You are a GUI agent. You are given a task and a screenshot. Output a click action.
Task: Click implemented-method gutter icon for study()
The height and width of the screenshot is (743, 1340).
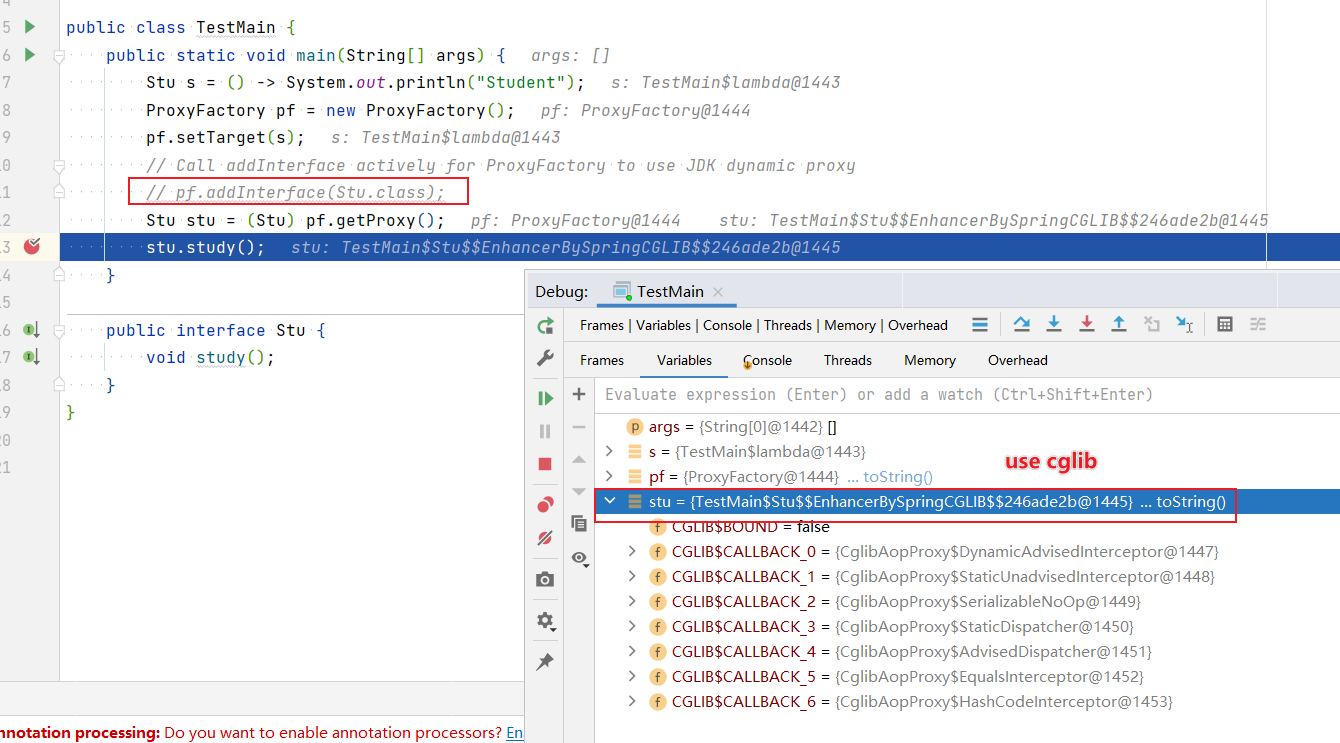click(31, 357)
